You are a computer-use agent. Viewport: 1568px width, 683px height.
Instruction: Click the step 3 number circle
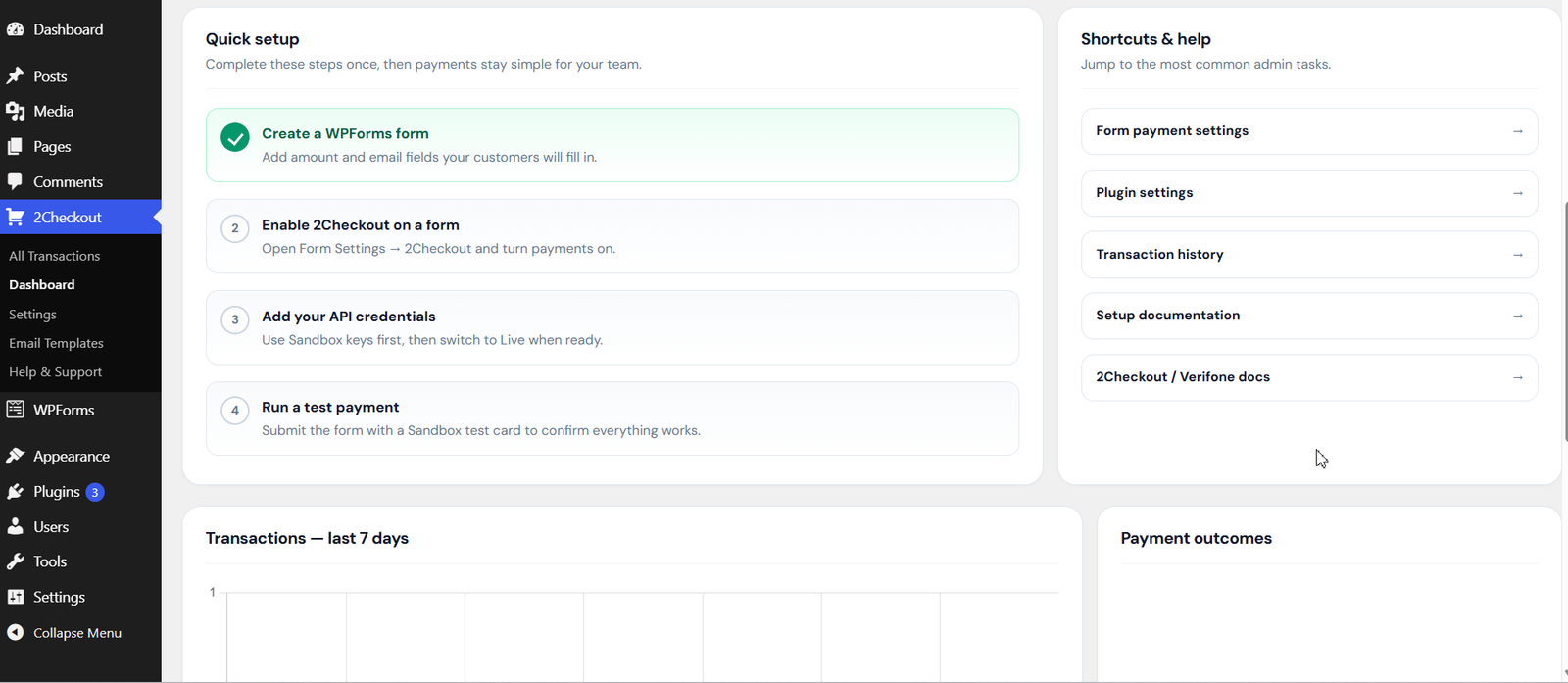[235, 319]
